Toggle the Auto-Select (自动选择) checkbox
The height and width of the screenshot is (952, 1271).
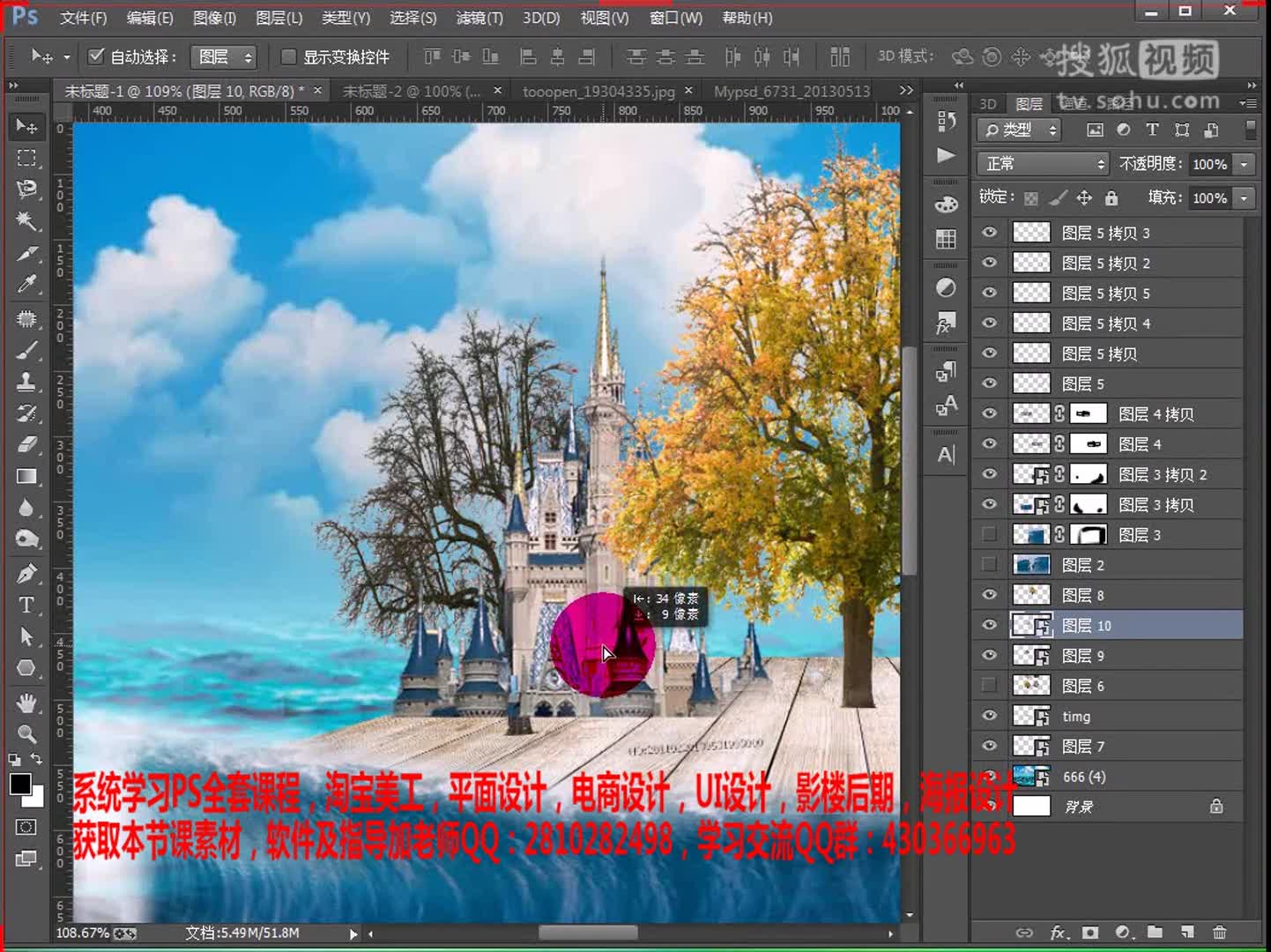(x=97, y=56)
